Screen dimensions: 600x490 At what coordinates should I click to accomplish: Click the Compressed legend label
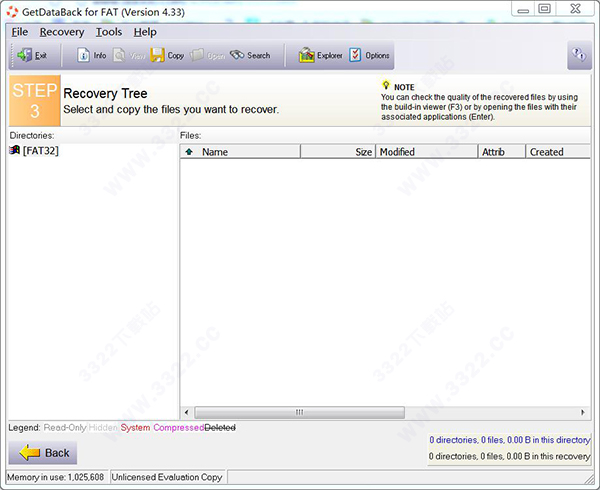(x=178, y=428)
